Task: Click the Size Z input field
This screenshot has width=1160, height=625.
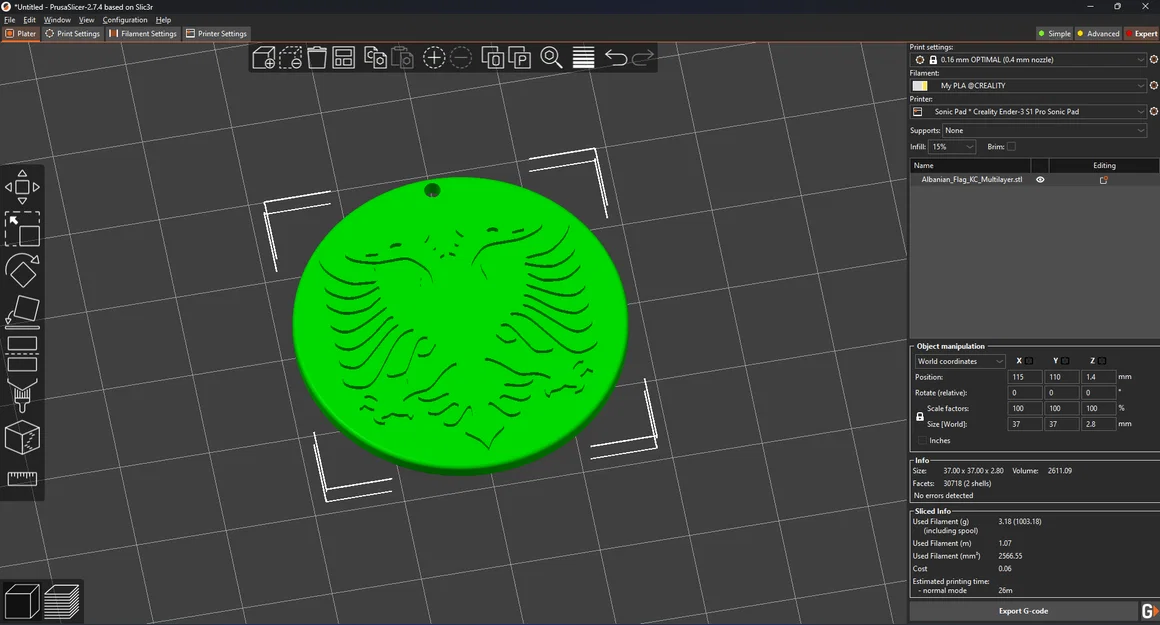Action: [x=1098, y=425]
